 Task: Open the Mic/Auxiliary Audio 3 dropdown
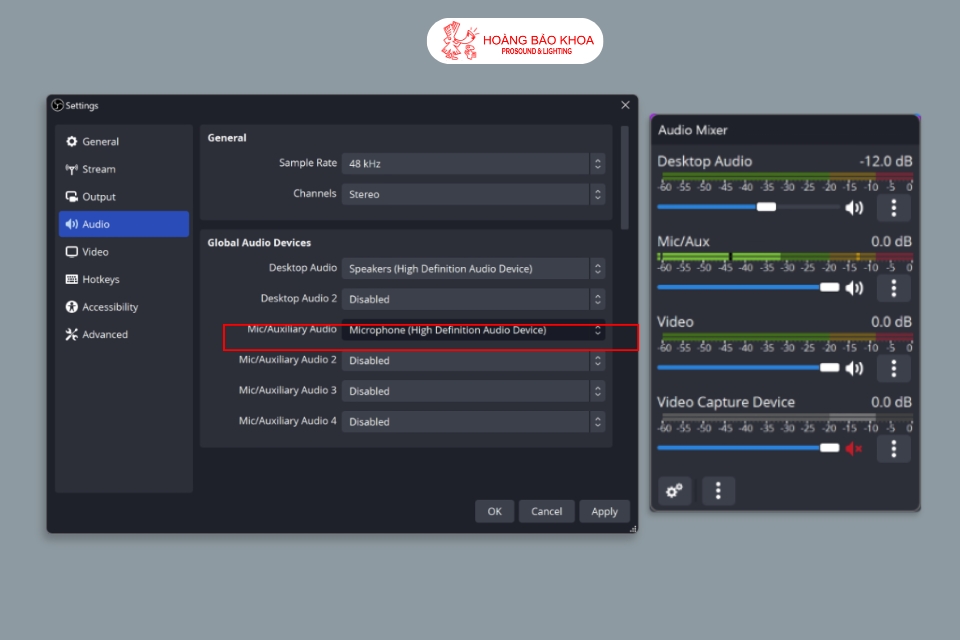pos(473,391)
